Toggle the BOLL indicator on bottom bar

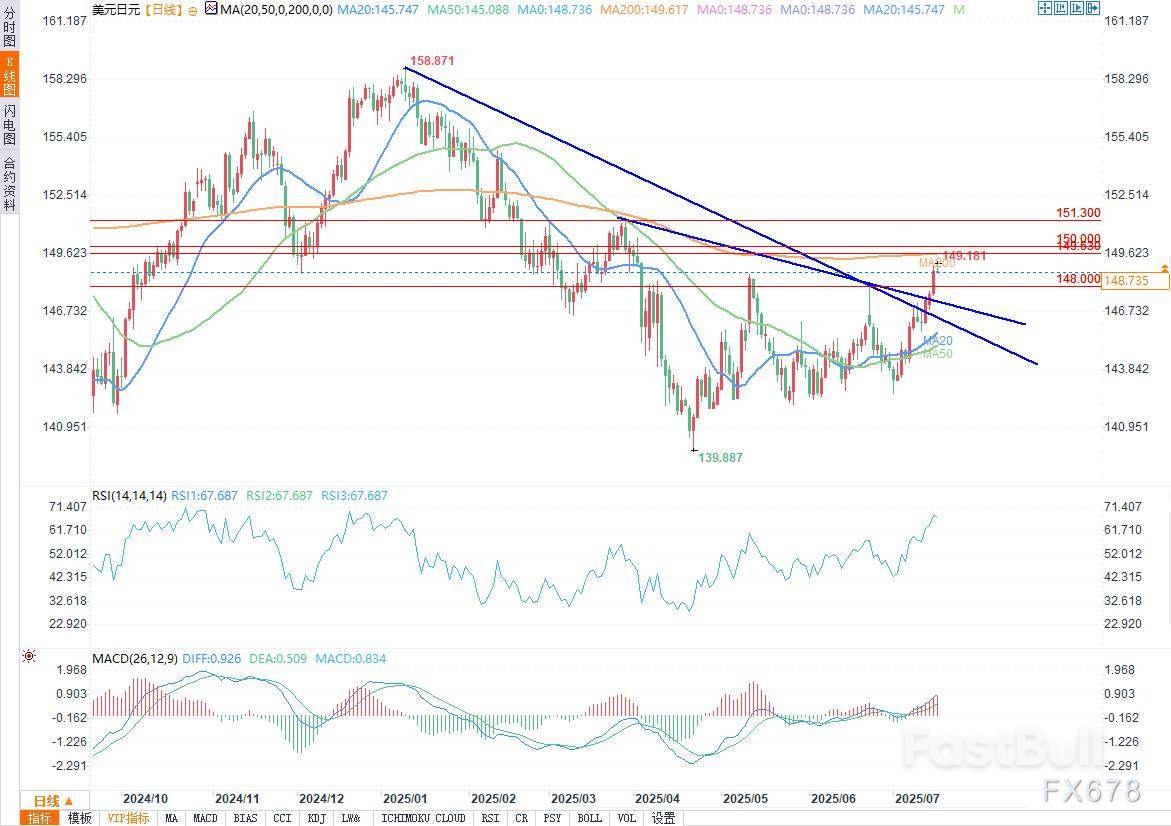click(590, 818)
